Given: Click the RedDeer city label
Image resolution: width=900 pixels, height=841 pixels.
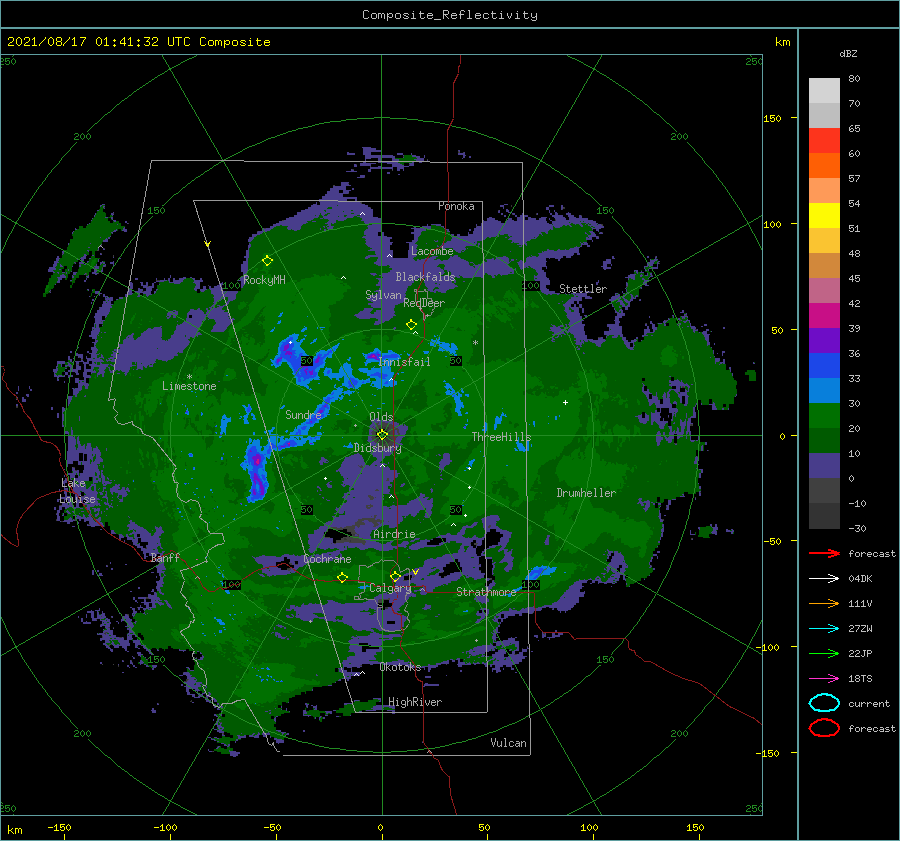Looking at the screenshot, I should (x=424, y=303).
